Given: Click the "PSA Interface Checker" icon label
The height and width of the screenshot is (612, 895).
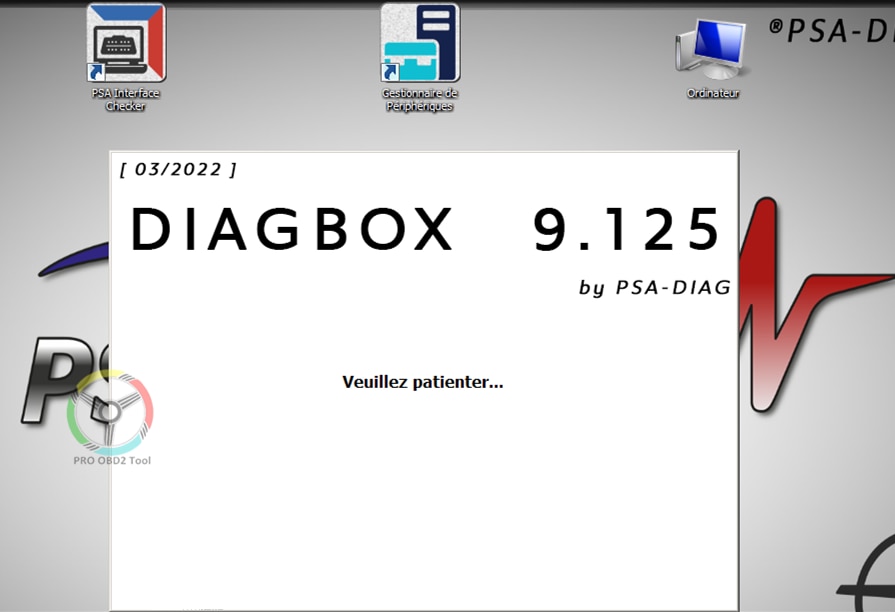Looking at the screenshot, I should coord(126,99).
